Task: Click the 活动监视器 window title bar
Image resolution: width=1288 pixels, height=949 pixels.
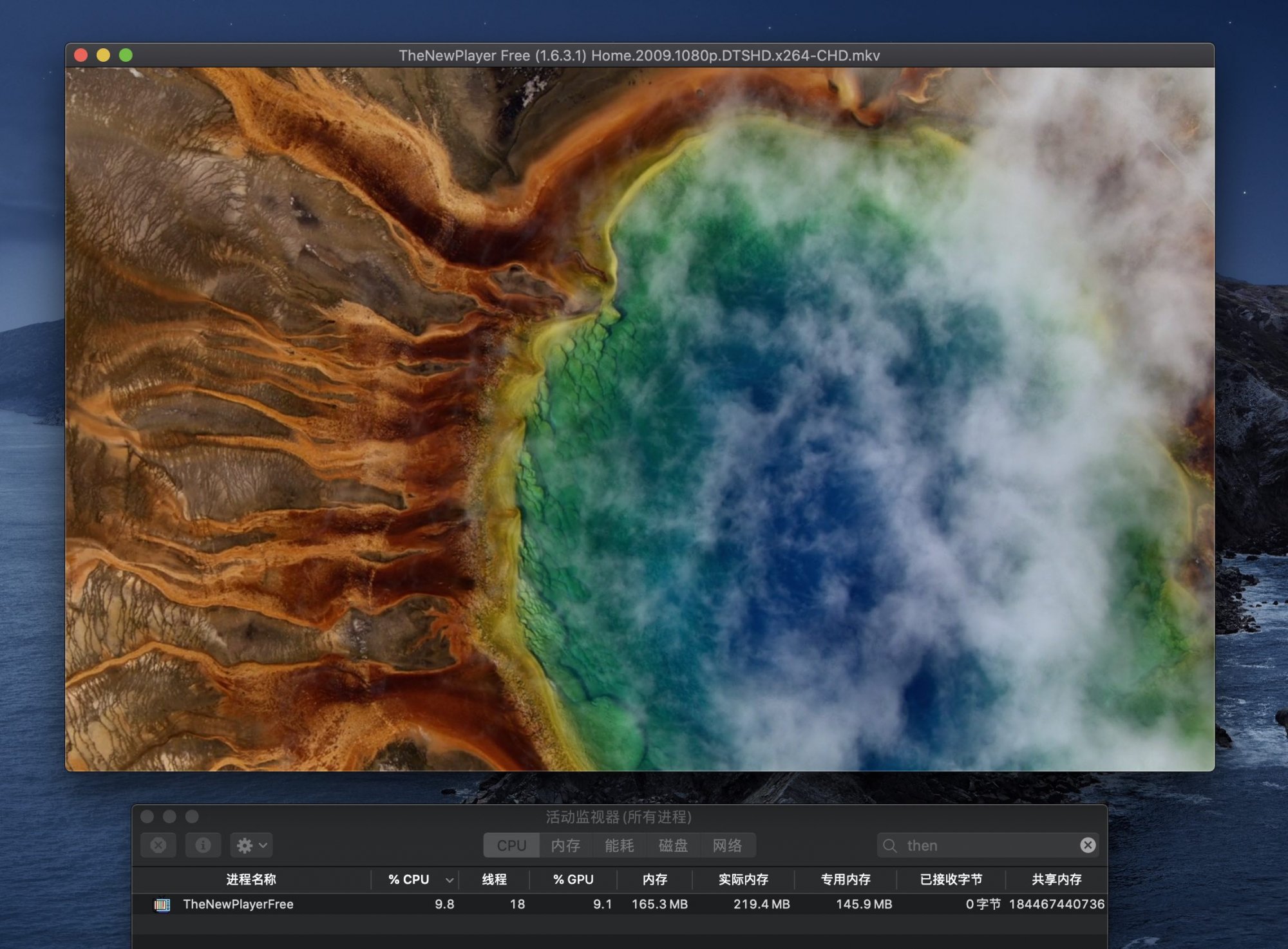Action: (x=618, y=817)
